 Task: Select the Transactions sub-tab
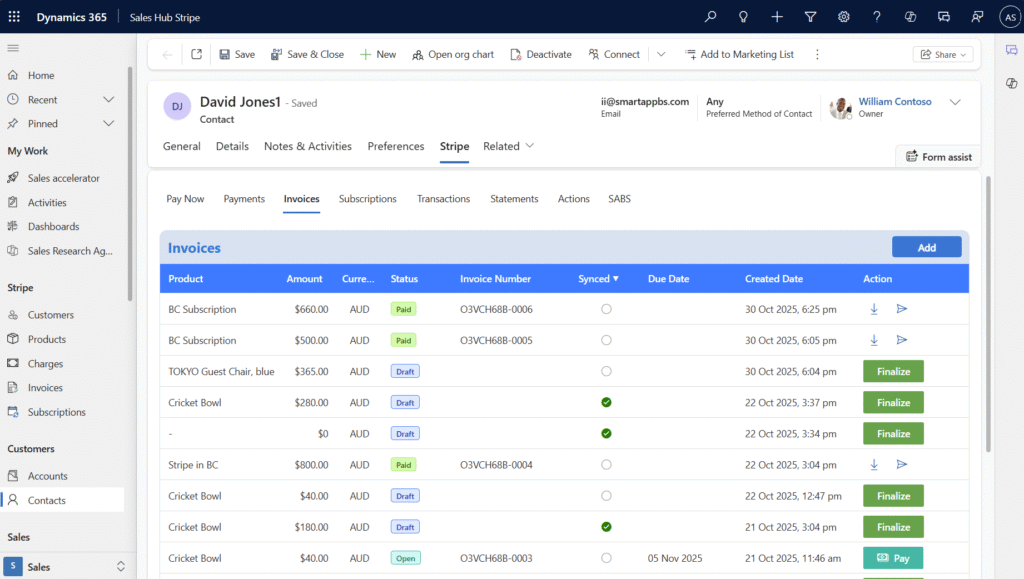coord(443,199)
